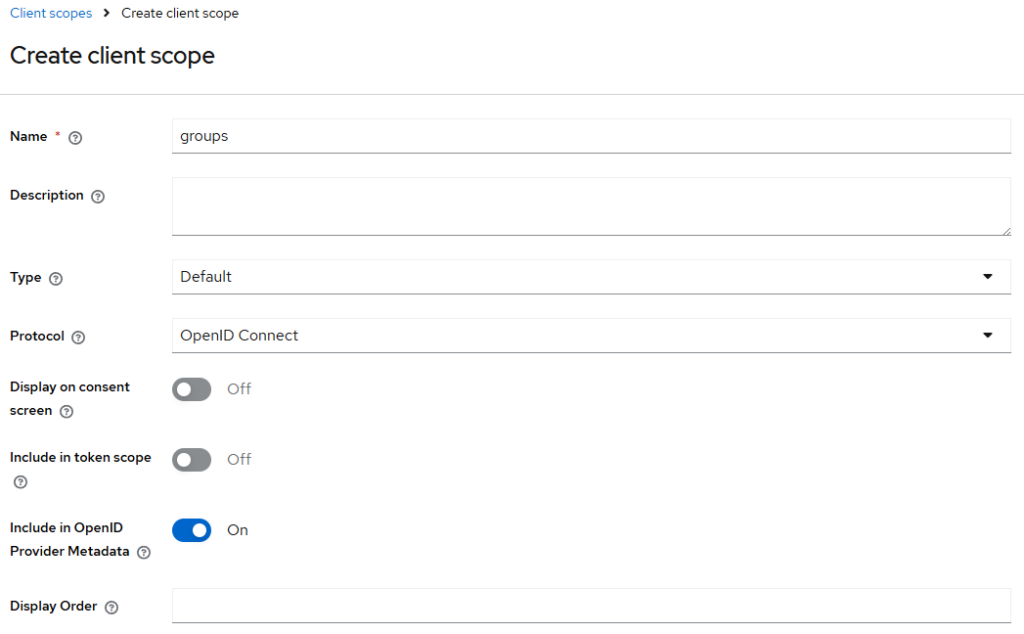Turn on Include in token scope
Screen dimensions: 1024x634
(192, 460)
